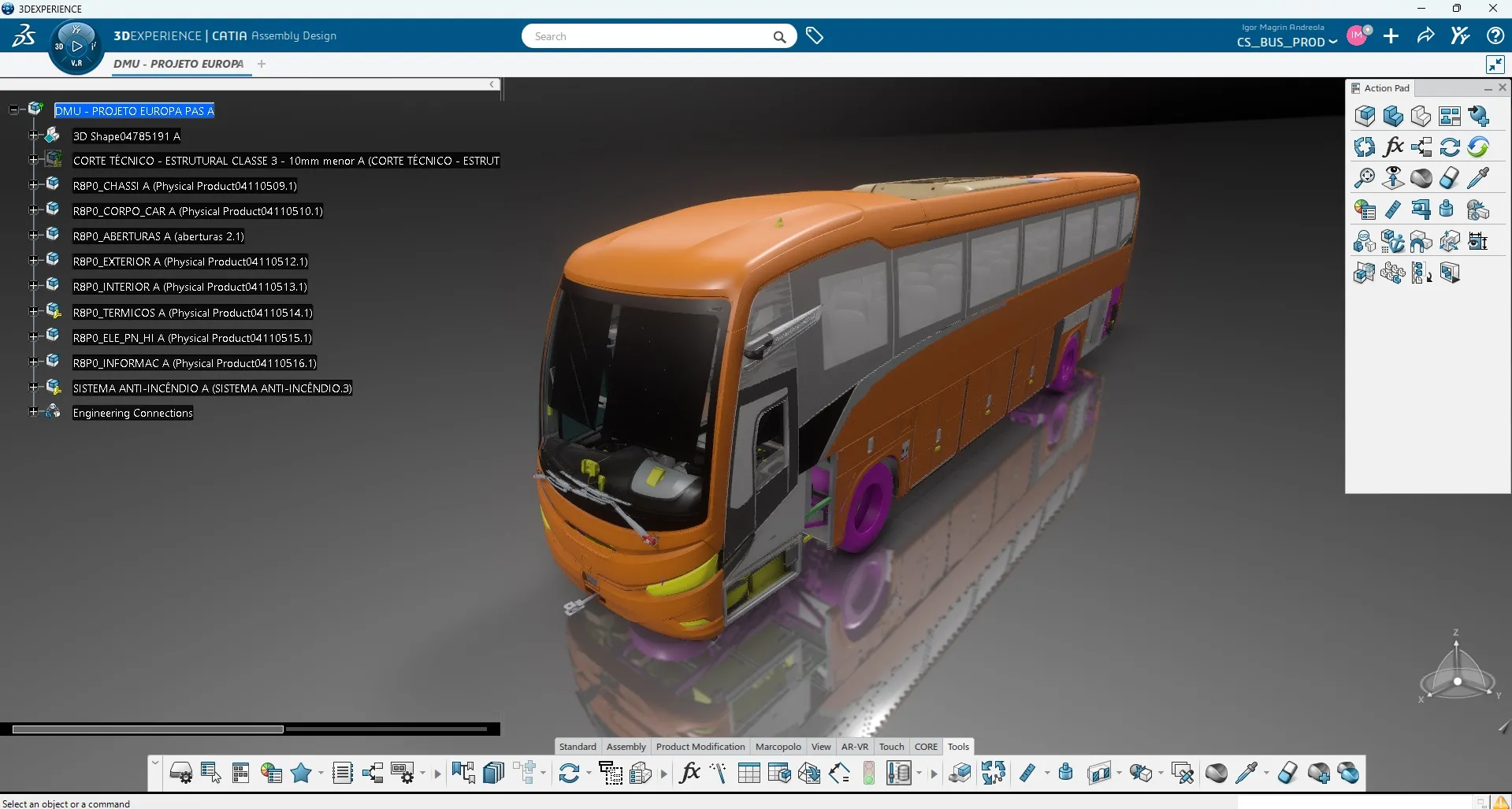The image size is (1512, 809).
Task: Open the Marcopolo toolbar tab
Action: point(777,746)
